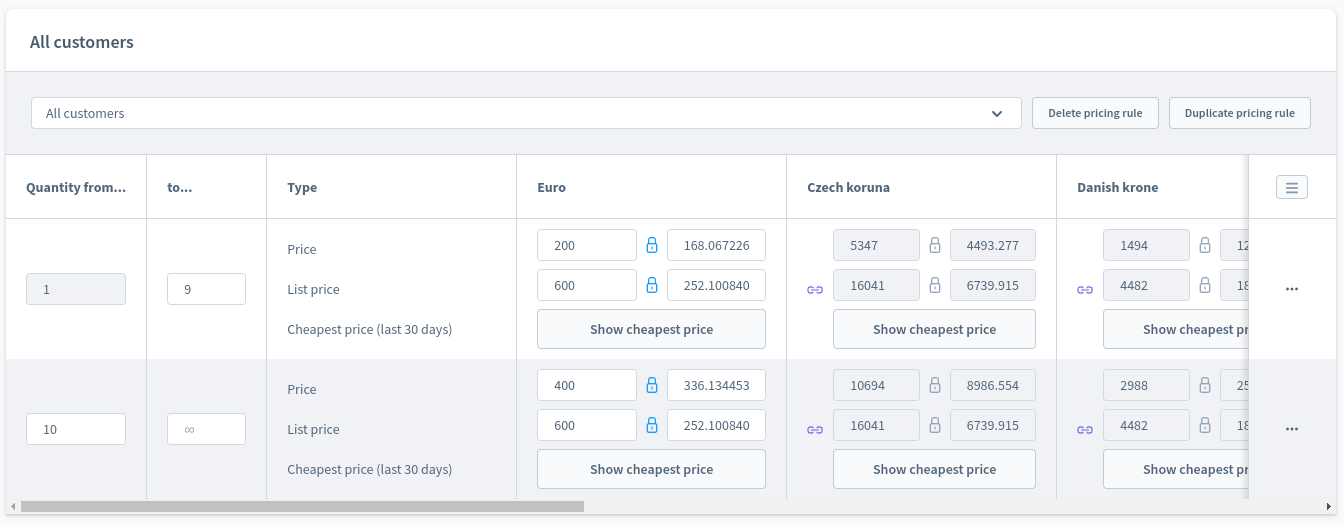
Task: Show cheapest price for Euro first row
Action: [x=651, y=329]
